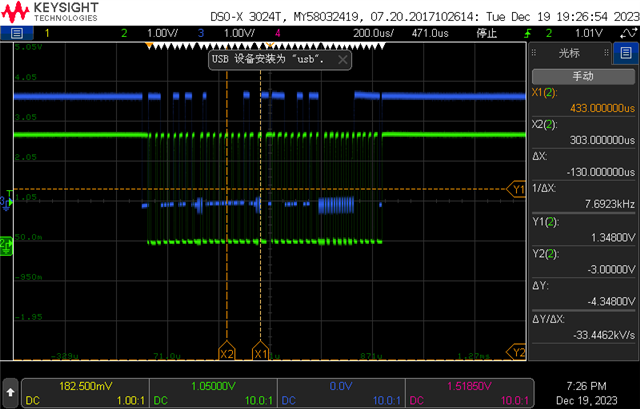Open the 手动 cursor mode dropdown
The height and width of the screenshot is (409, 640).
(583, 76)
